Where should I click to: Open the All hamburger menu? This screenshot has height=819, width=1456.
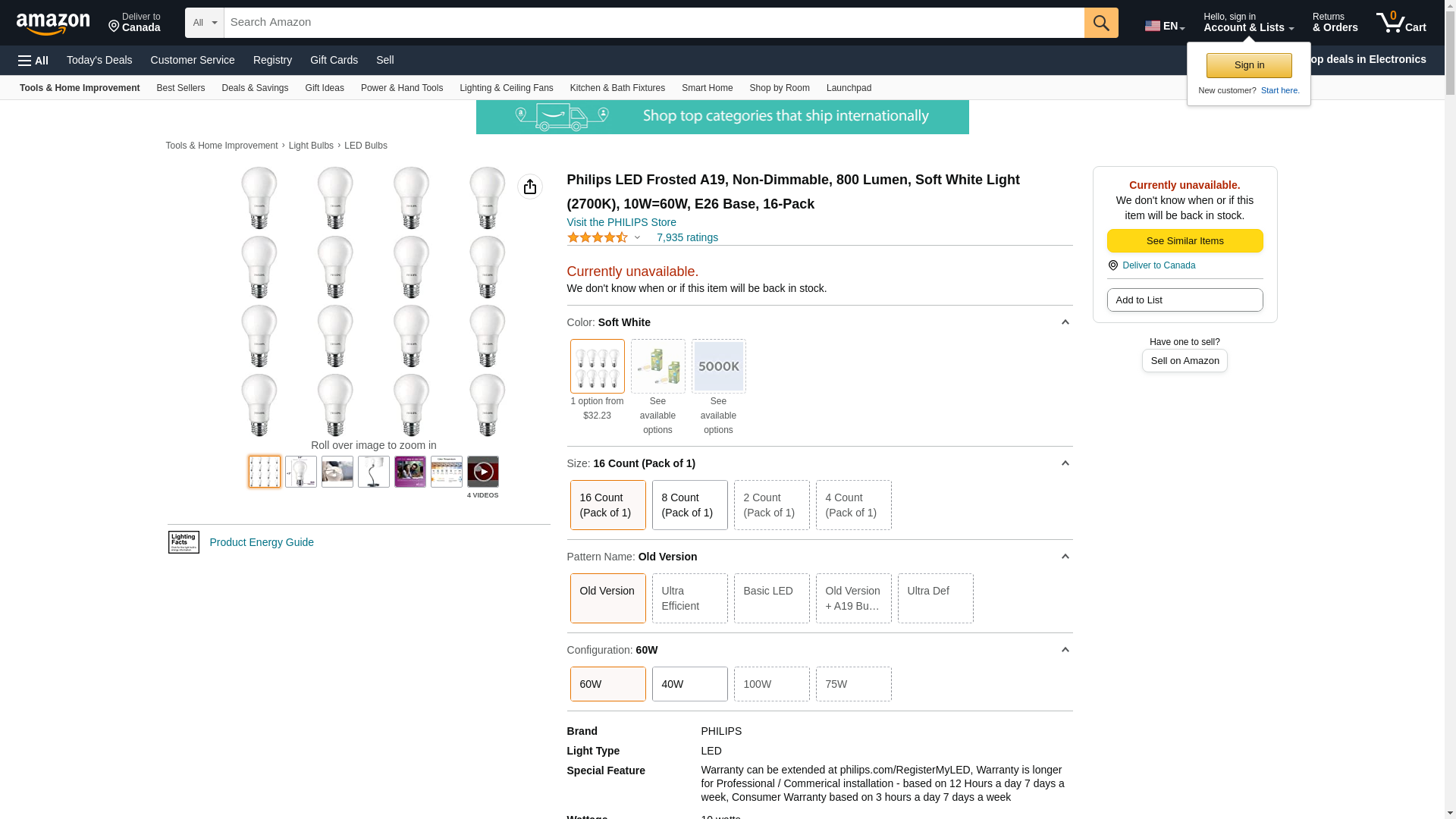33,60
